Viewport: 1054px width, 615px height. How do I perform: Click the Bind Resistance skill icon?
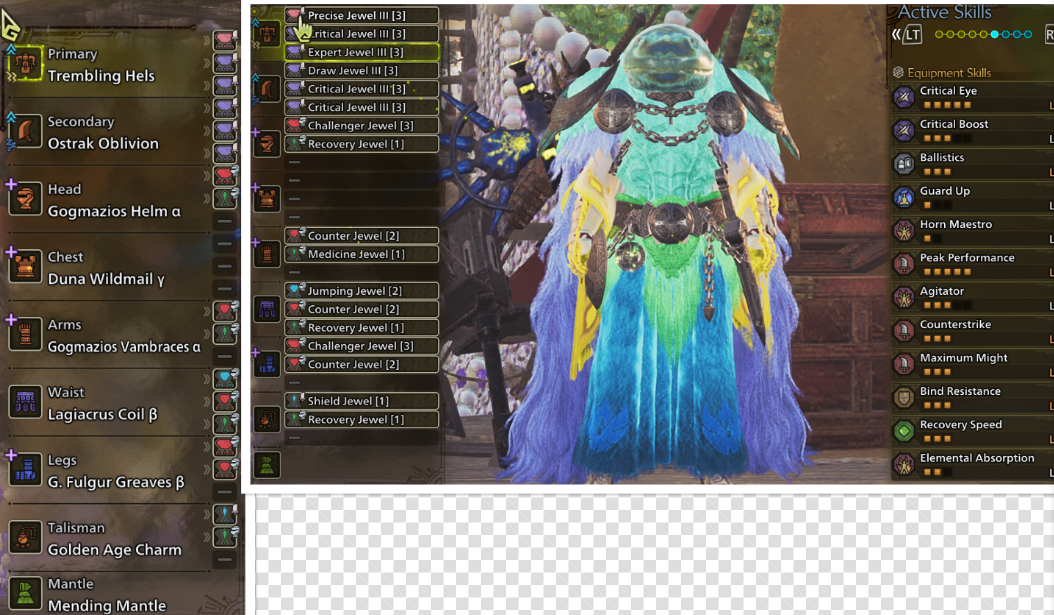(903, 397)
